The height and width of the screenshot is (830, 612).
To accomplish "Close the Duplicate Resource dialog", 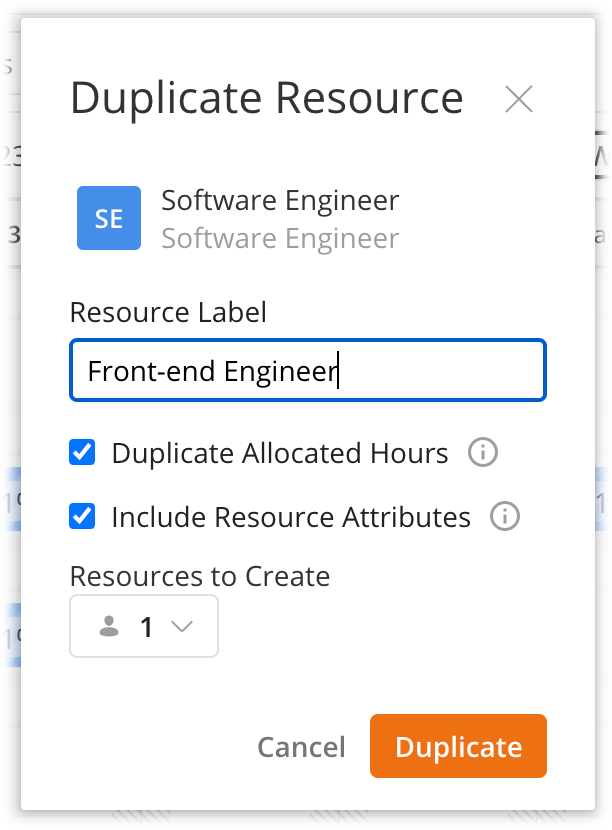I will [x=519, y=99].
